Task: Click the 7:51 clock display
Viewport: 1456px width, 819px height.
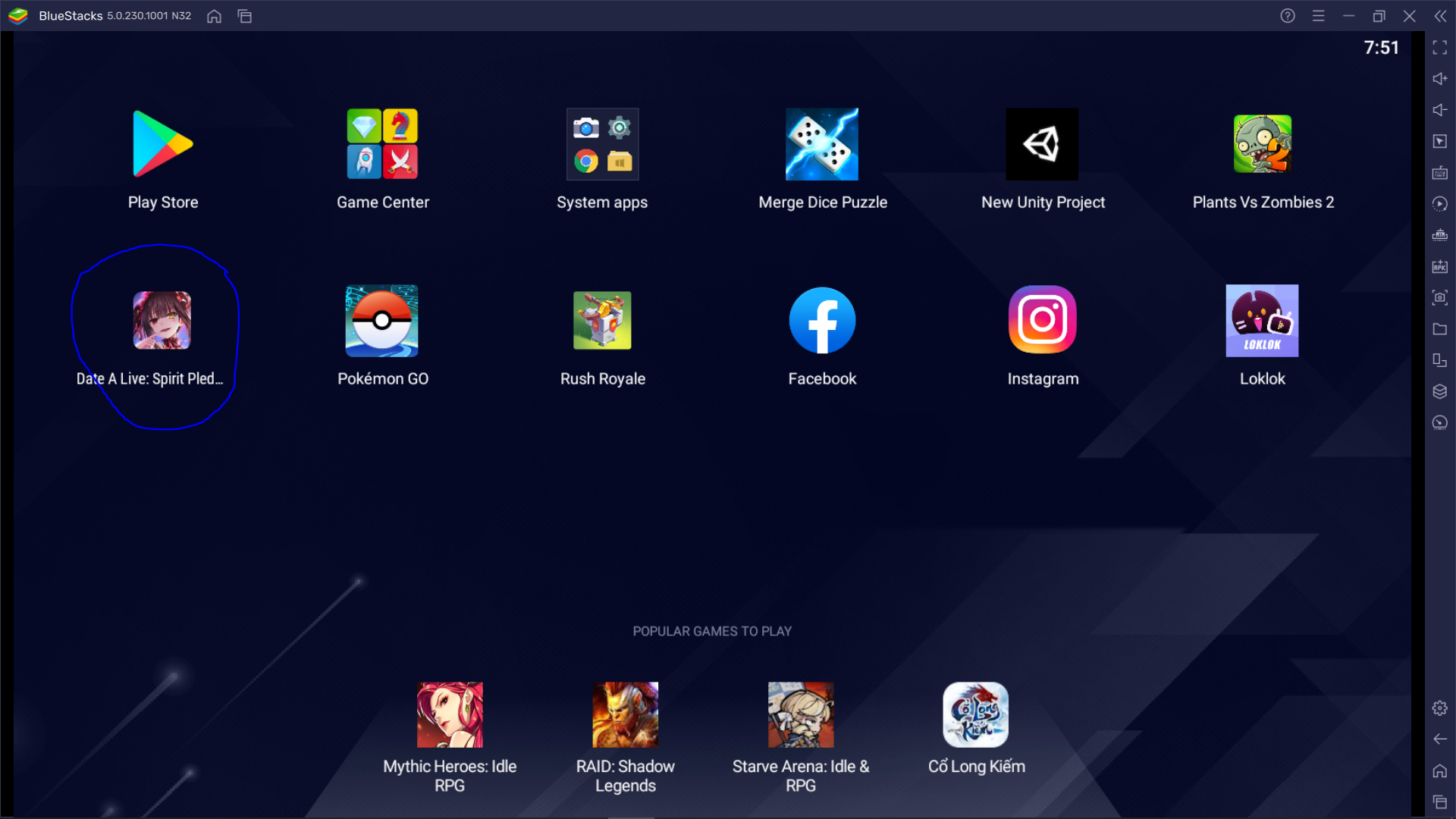Action: tap(1381, 48)
